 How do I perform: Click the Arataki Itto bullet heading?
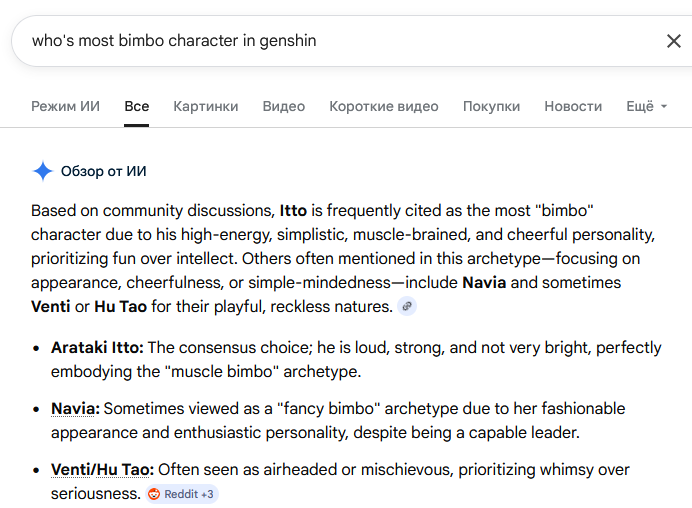[98, 347]
